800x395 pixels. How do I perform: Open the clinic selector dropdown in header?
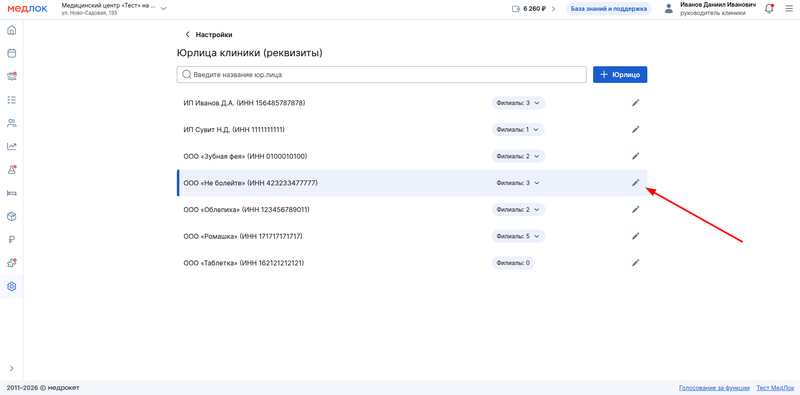(x=114, y=9)
